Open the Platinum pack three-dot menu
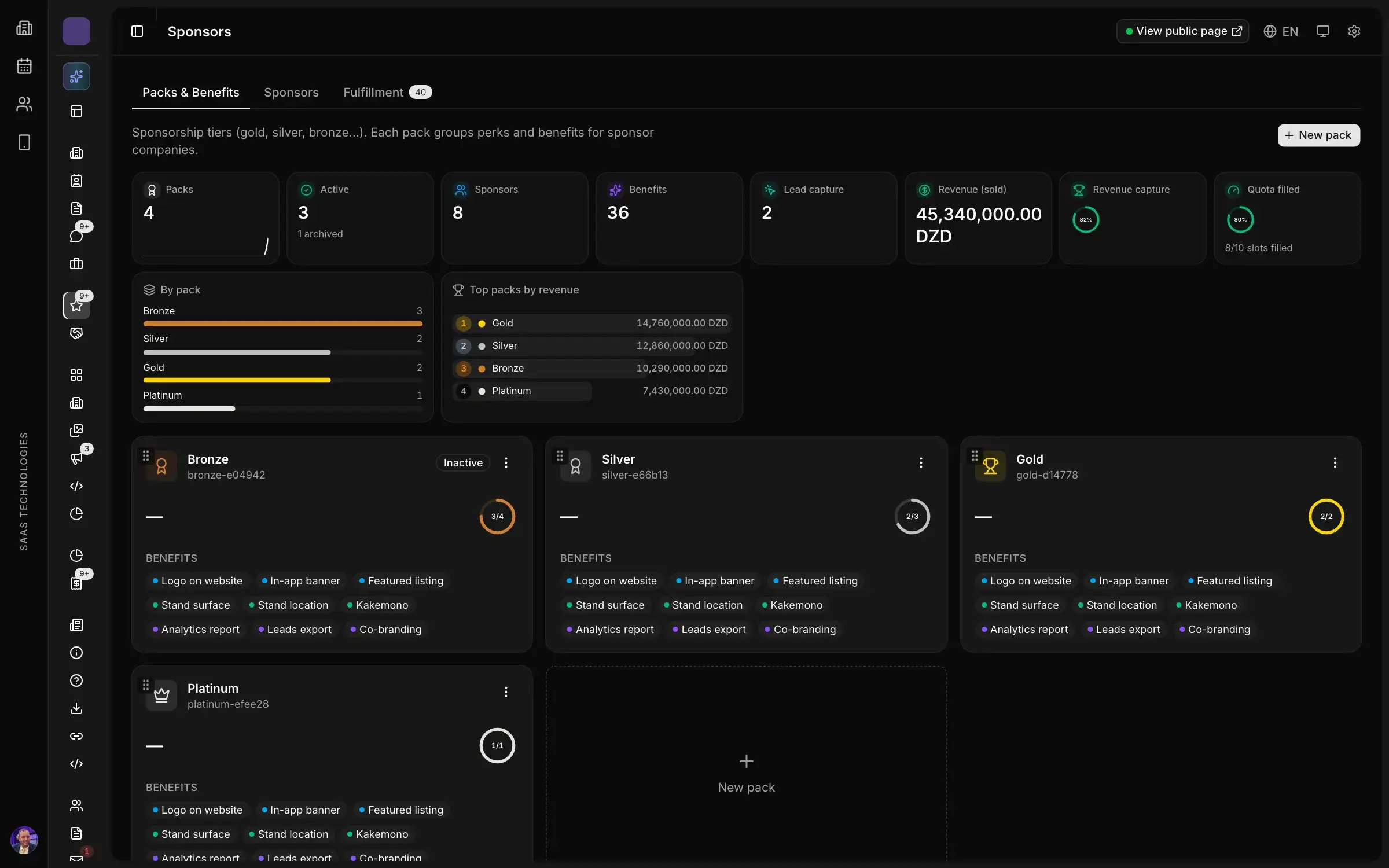The height and width of the screenshot is (868, 1389). [x=506, y=692]
